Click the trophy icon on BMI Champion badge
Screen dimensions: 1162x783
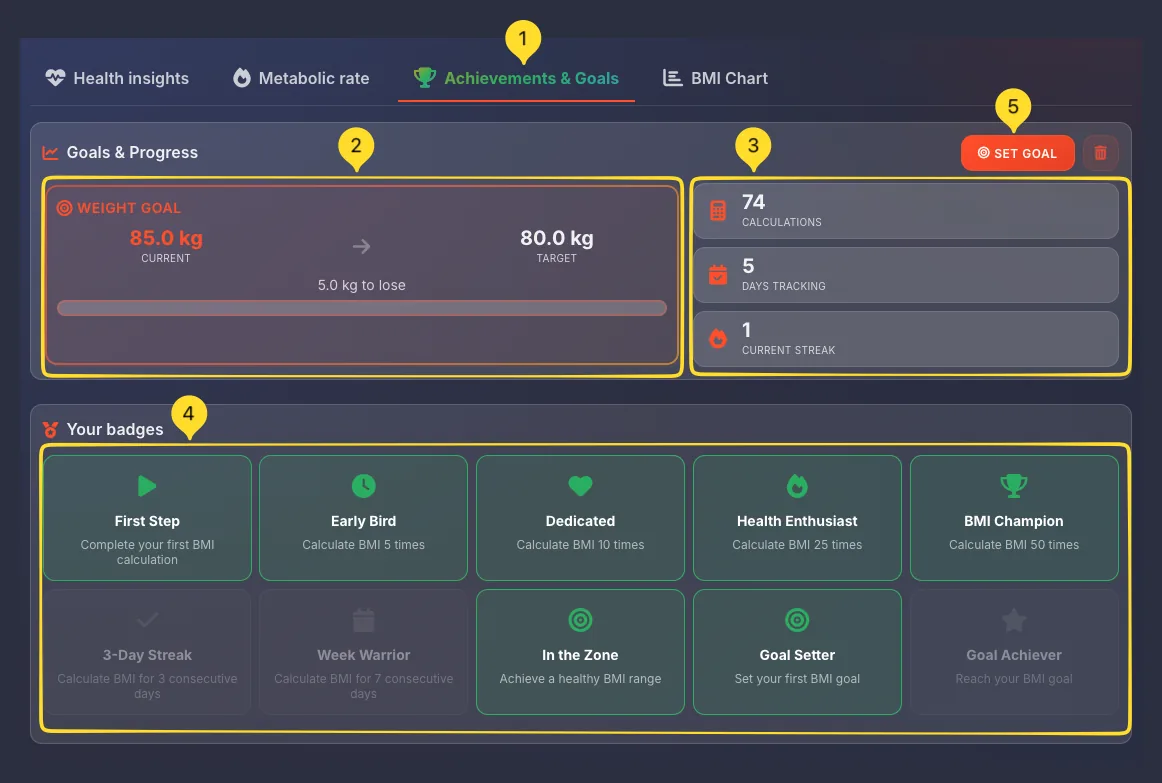[x=1014, y=486]
